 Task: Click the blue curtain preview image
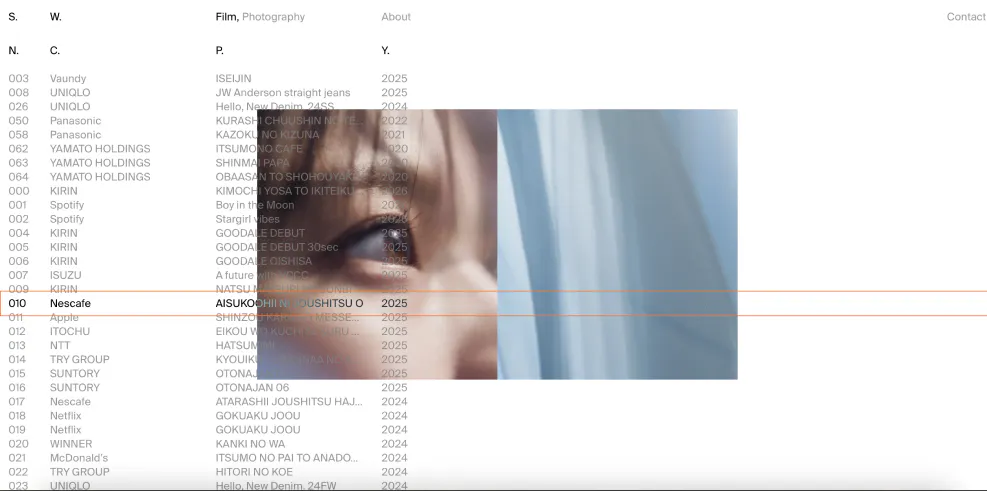click(x=618, y=244)
